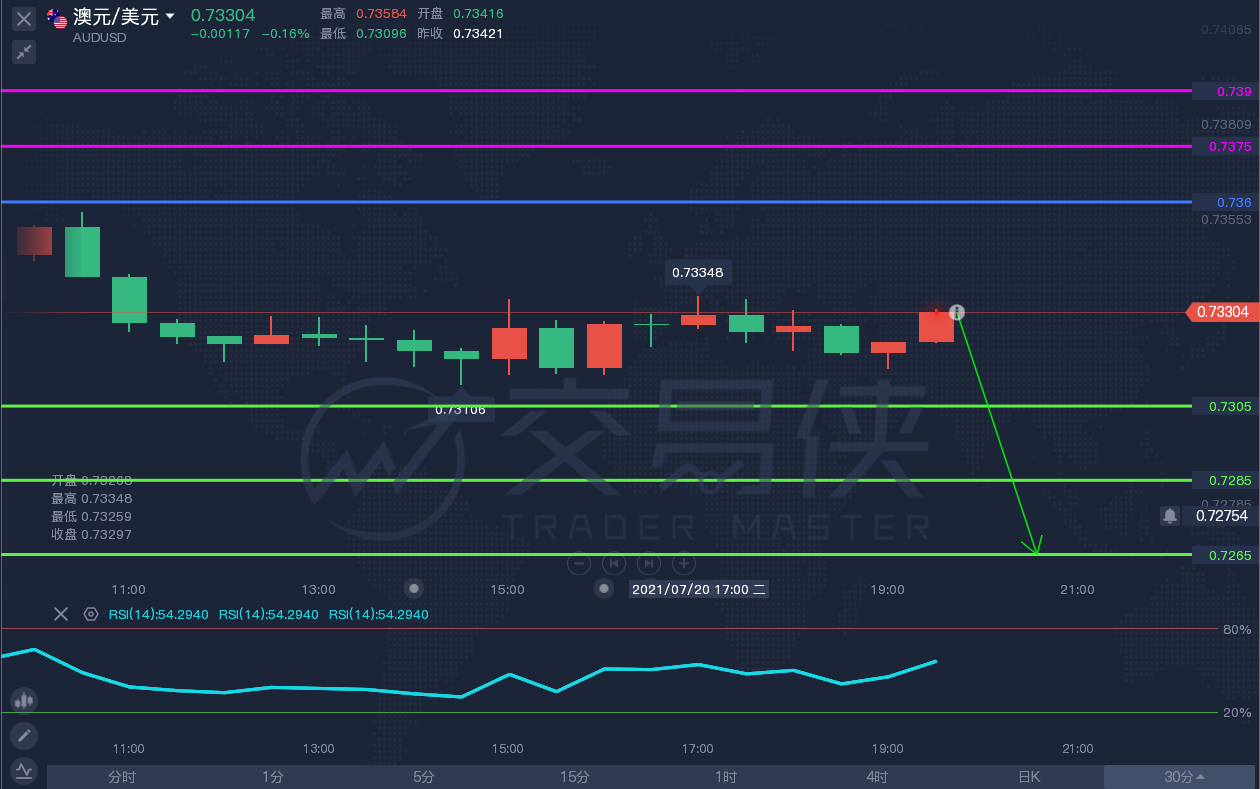The width and height of the screenshot is (1260, 789).
Task: Open the indicator line chart icon
Action: click(x=24, y=770)
